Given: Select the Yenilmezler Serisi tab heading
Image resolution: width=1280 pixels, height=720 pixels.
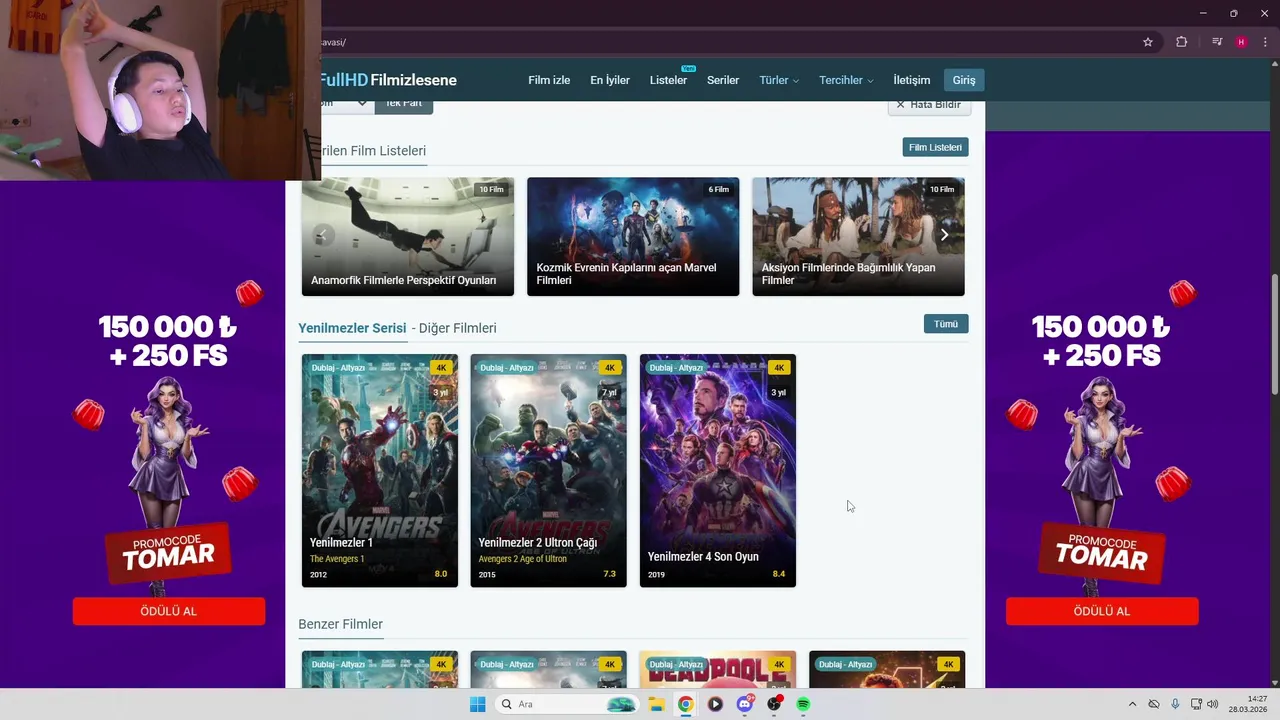Looking at the screenshot, I should (x=352, y=328).
